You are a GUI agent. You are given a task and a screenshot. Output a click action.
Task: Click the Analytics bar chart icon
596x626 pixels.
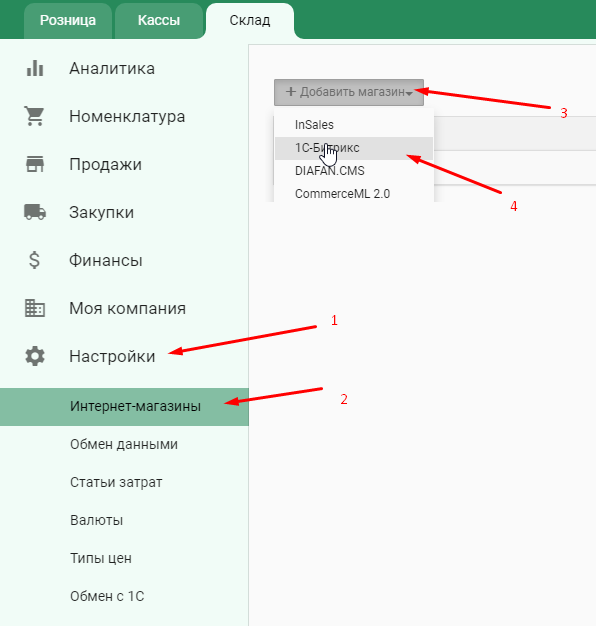coord(35,68)
